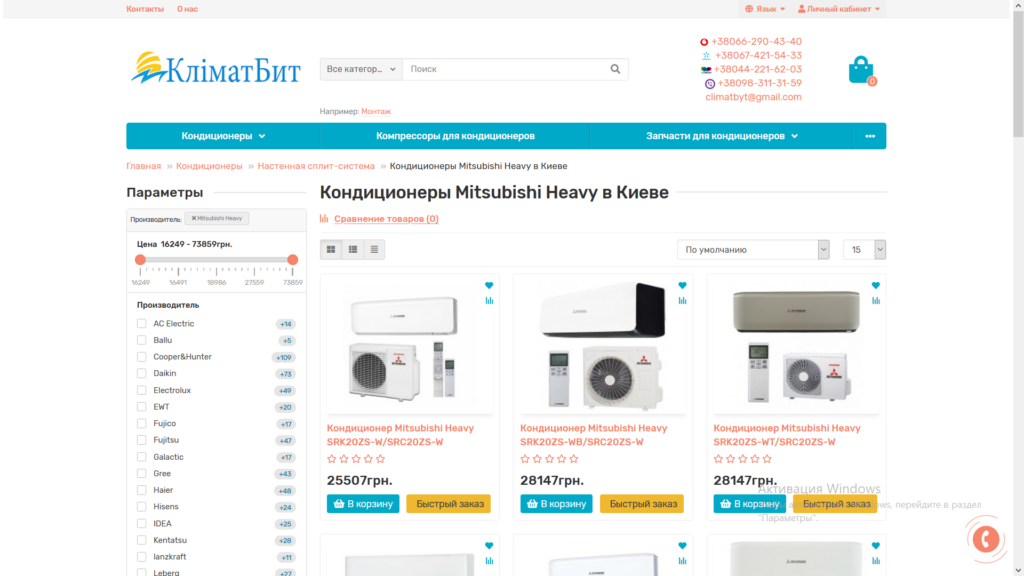Tick the Cooper&Hunter checkbox
This screenshot has height=576, width=1024.
(142, 357)
